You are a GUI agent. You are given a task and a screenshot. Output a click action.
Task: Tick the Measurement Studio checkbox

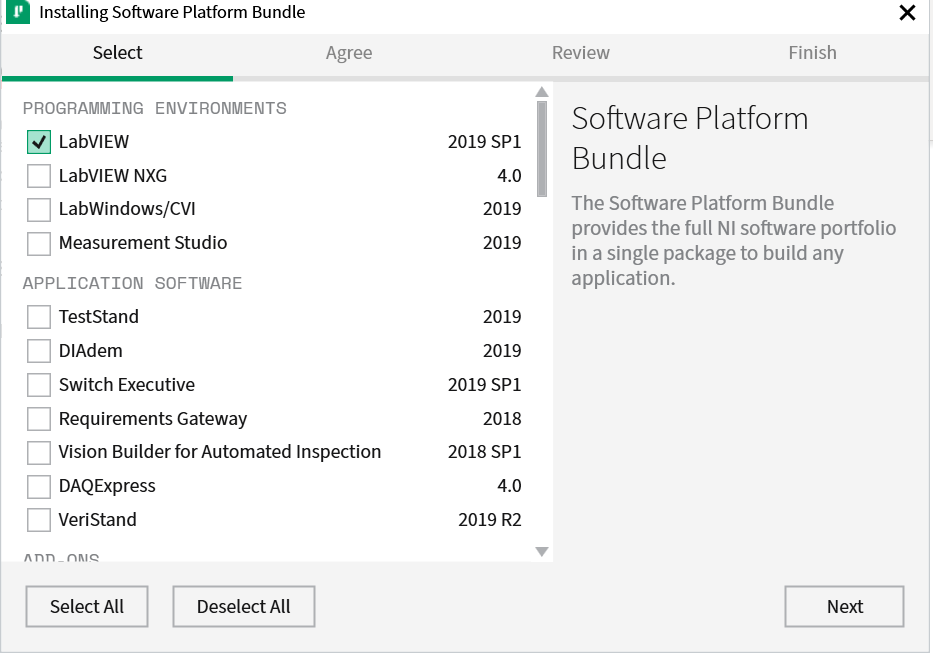click(39, 243)
